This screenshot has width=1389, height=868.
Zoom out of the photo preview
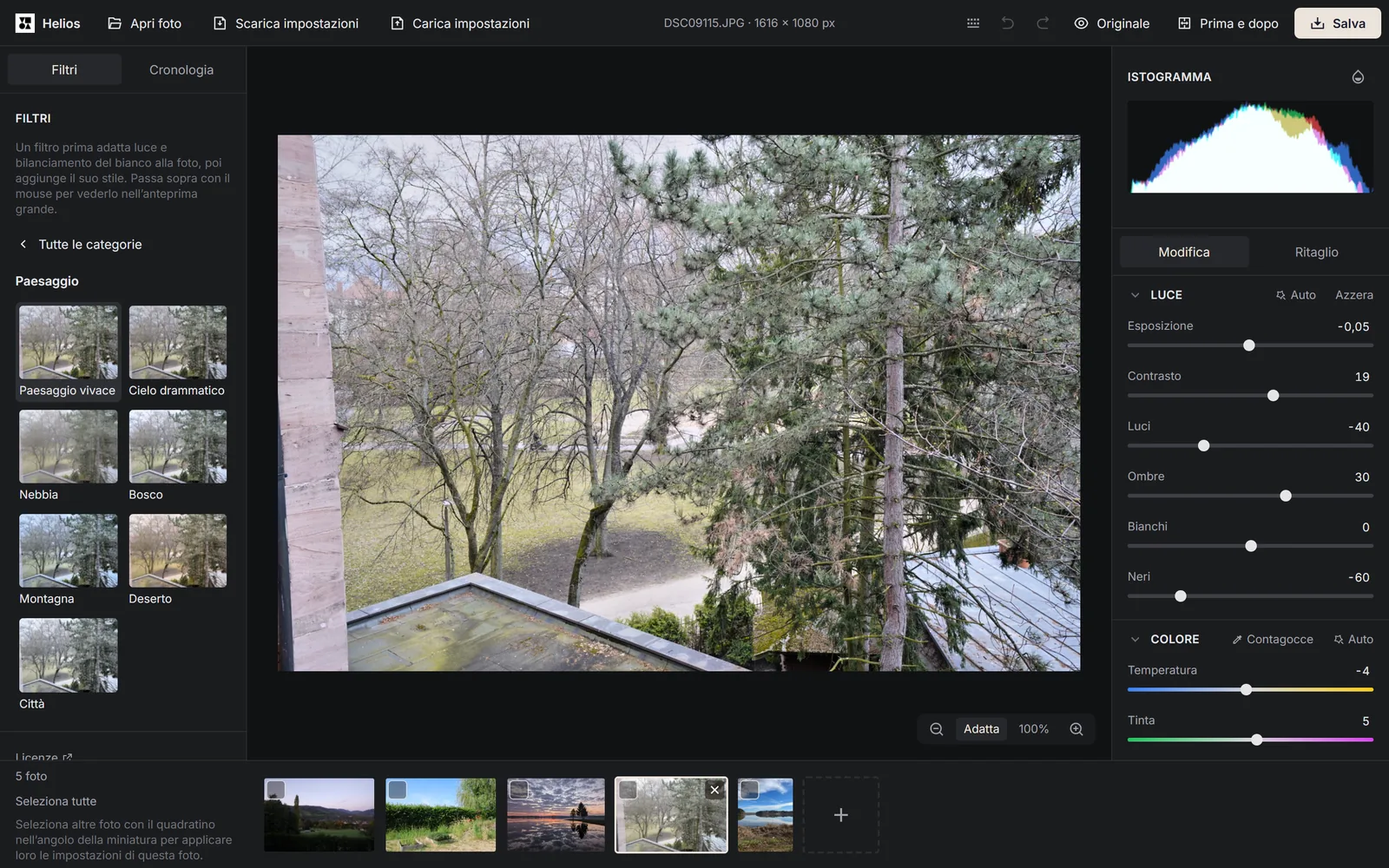point(937,729)
